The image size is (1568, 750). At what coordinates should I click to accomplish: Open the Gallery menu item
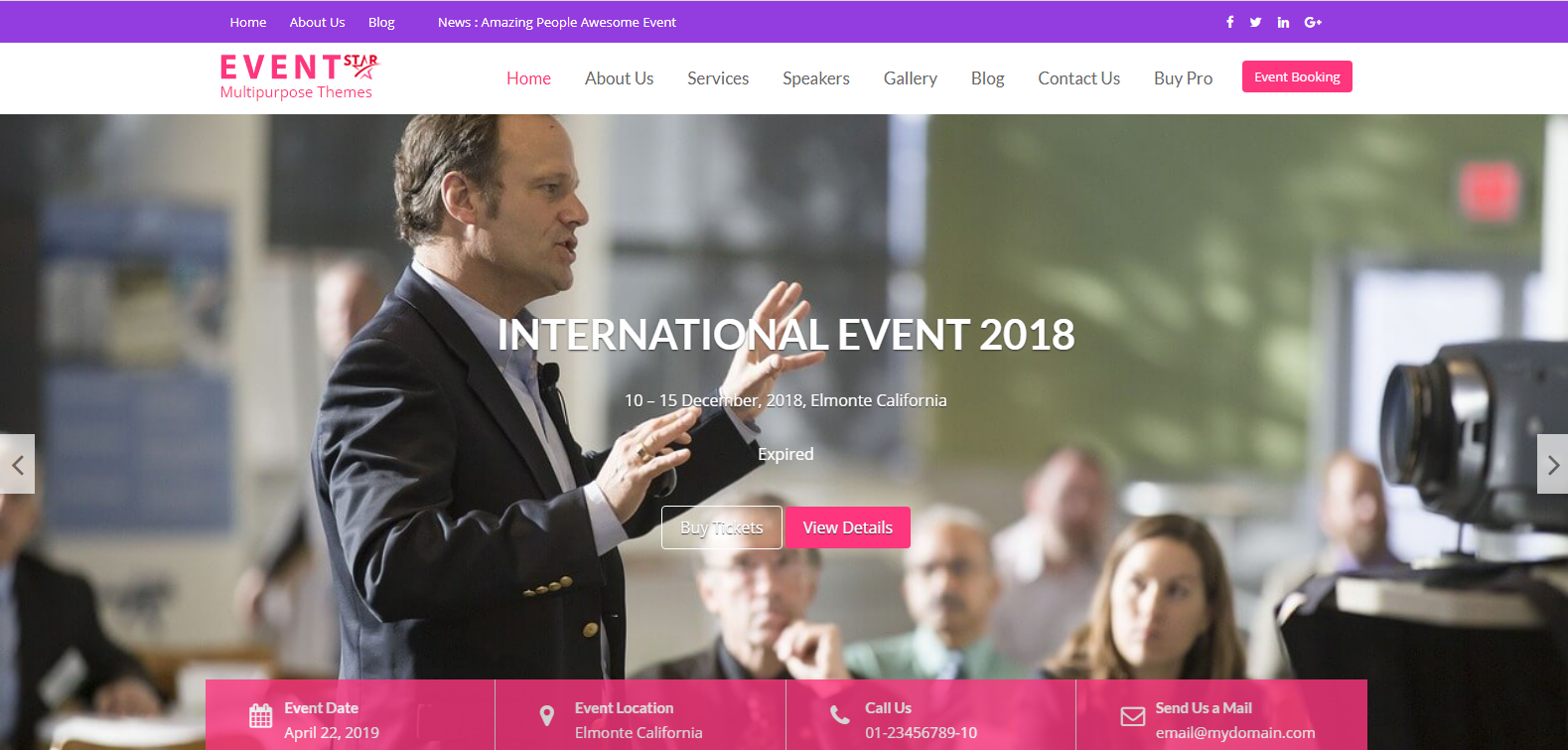(x=911, y=78)
